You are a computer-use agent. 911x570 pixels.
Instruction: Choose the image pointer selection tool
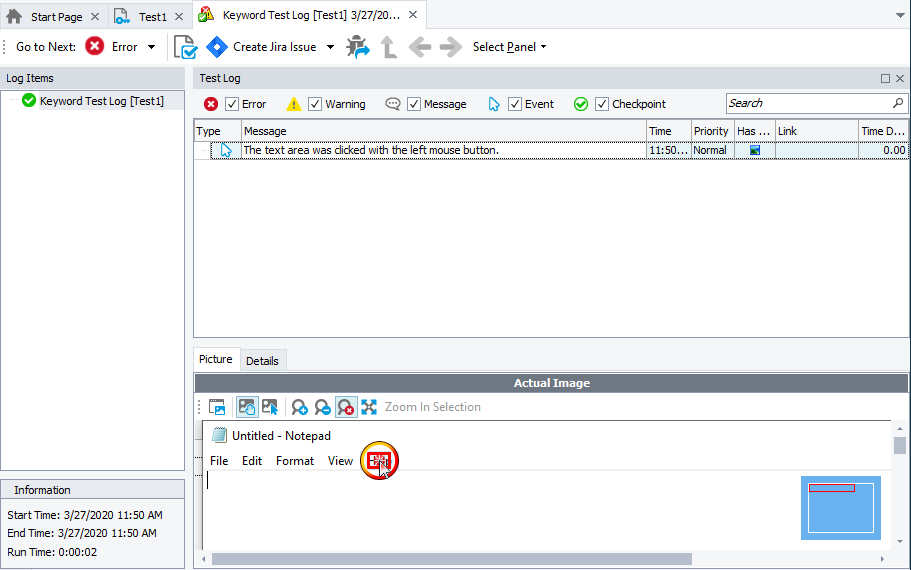coord(270,407)
